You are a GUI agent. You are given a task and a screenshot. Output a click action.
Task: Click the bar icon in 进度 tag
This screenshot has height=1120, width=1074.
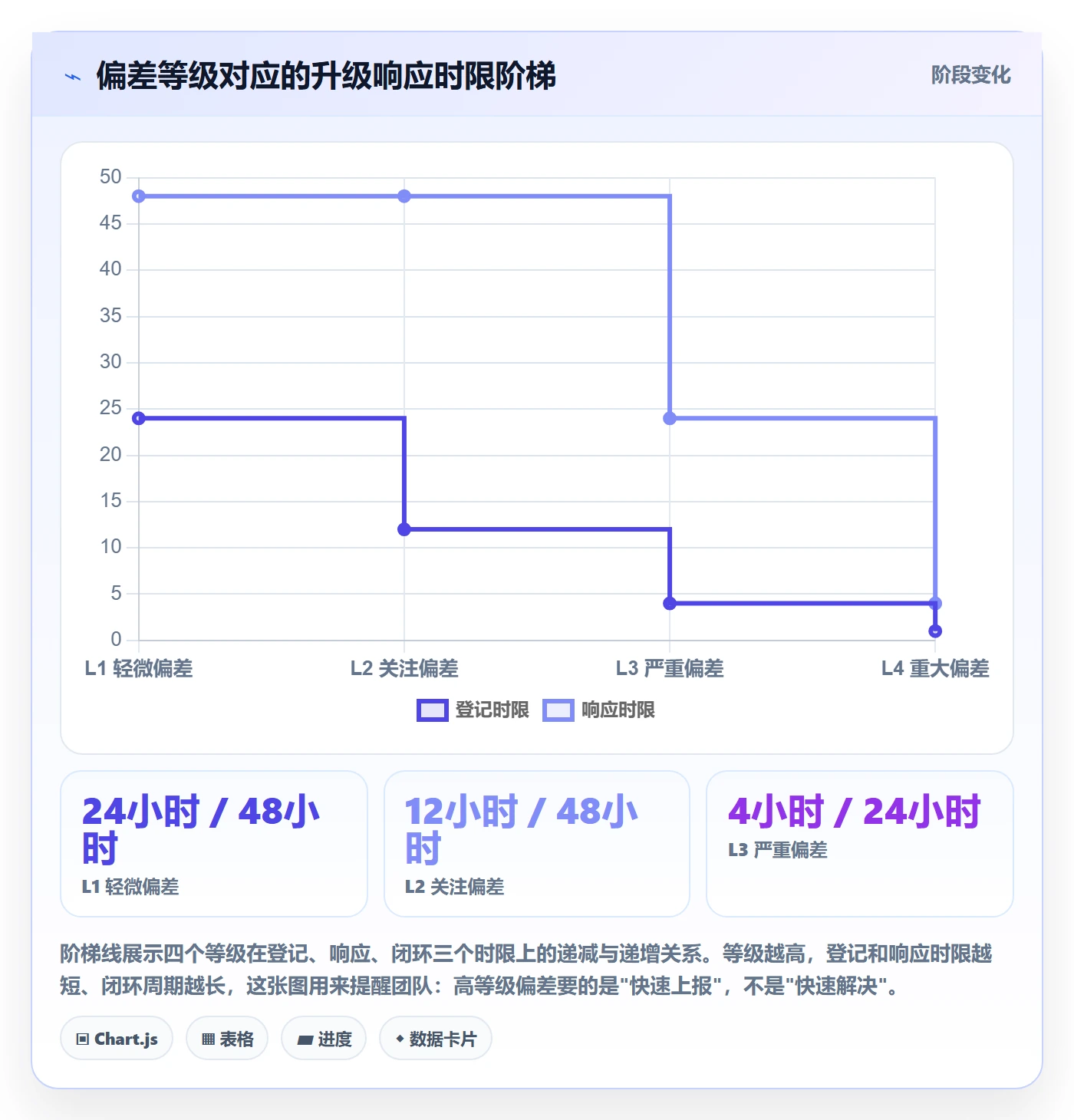coord(305,1040)
